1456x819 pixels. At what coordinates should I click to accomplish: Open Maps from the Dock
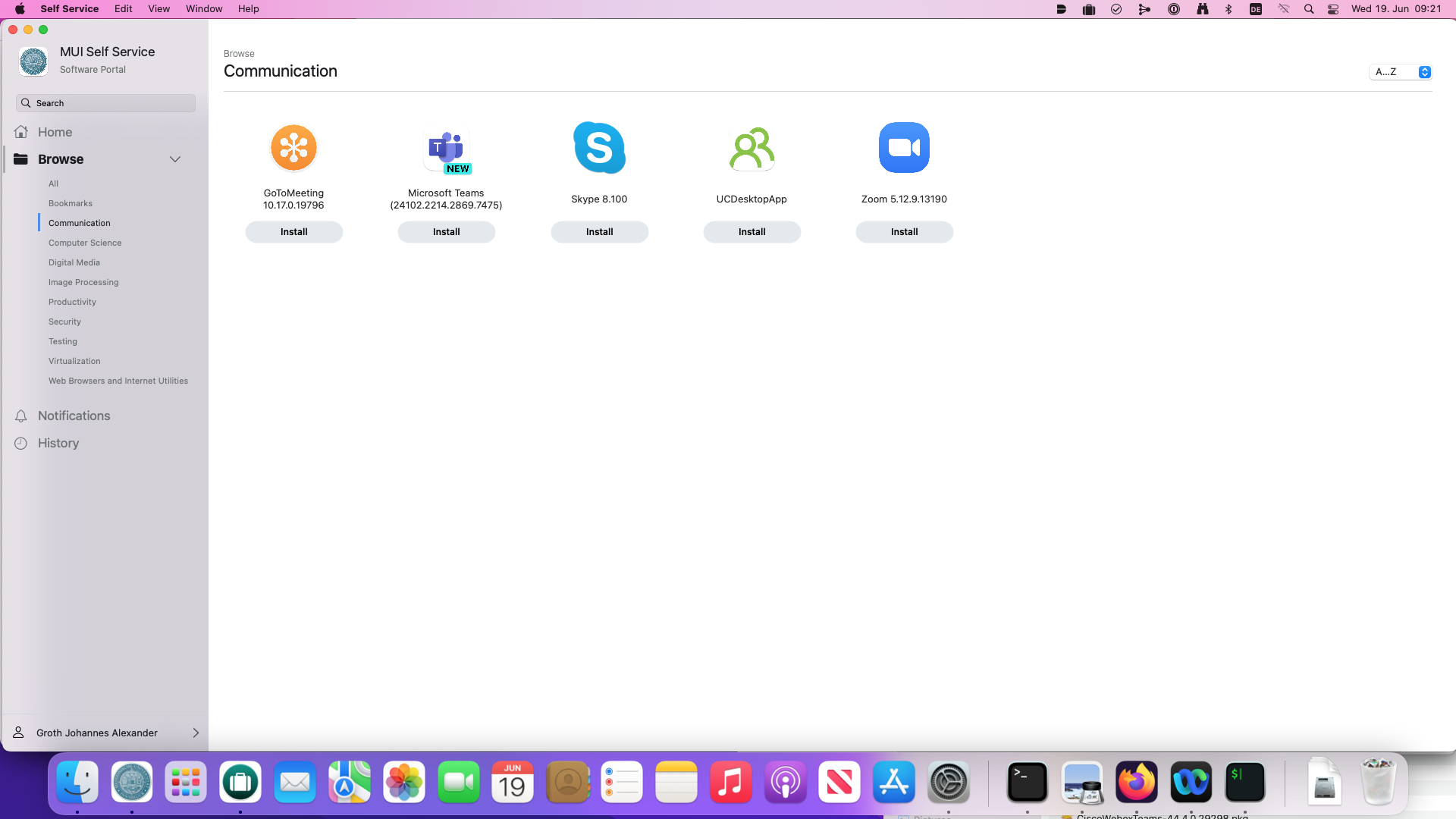[x=350, y=782]
